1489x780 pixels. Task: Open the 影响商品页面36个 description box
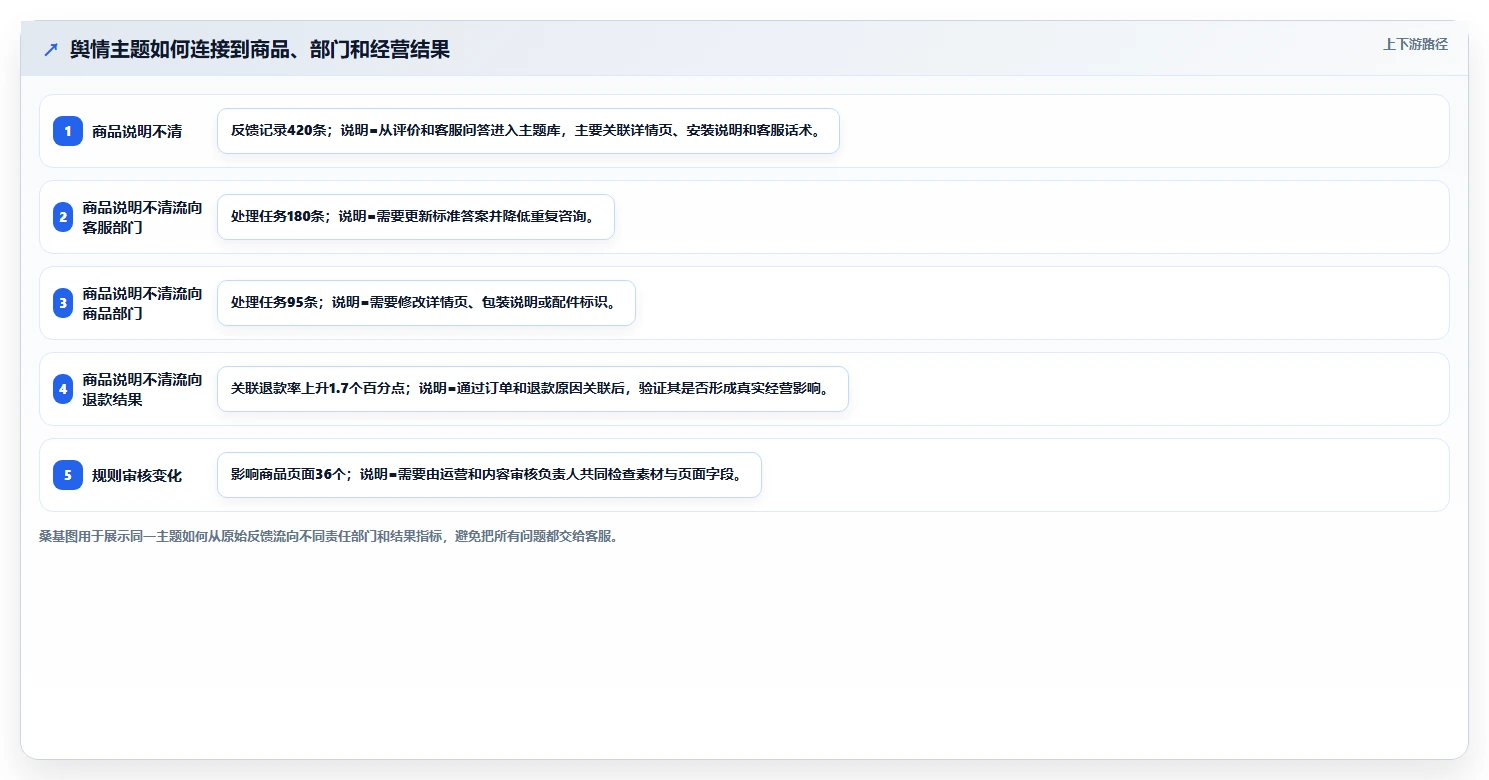click(489, 475)
